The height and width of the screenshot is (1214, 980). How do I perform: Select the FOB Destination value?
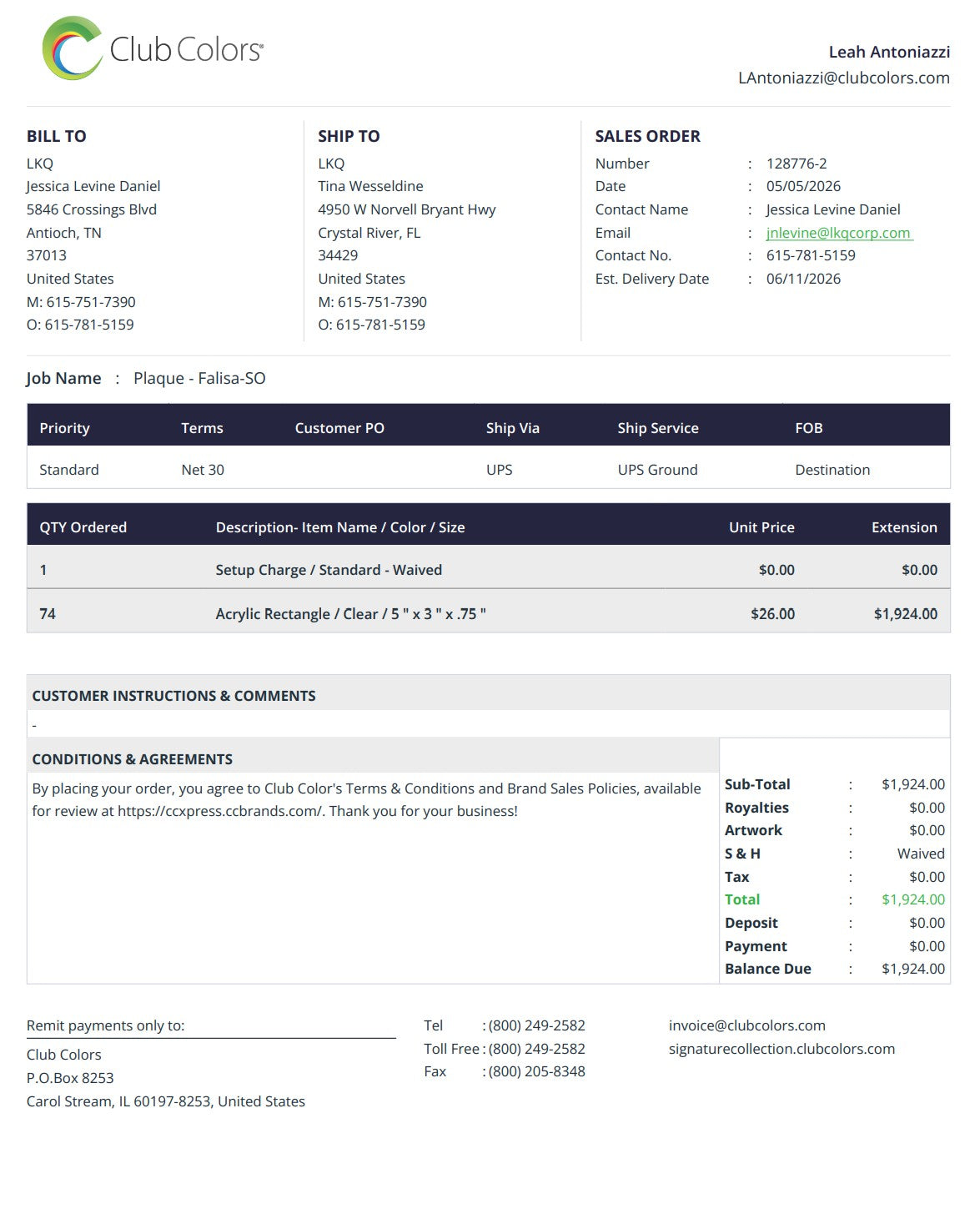coord(832,470)
